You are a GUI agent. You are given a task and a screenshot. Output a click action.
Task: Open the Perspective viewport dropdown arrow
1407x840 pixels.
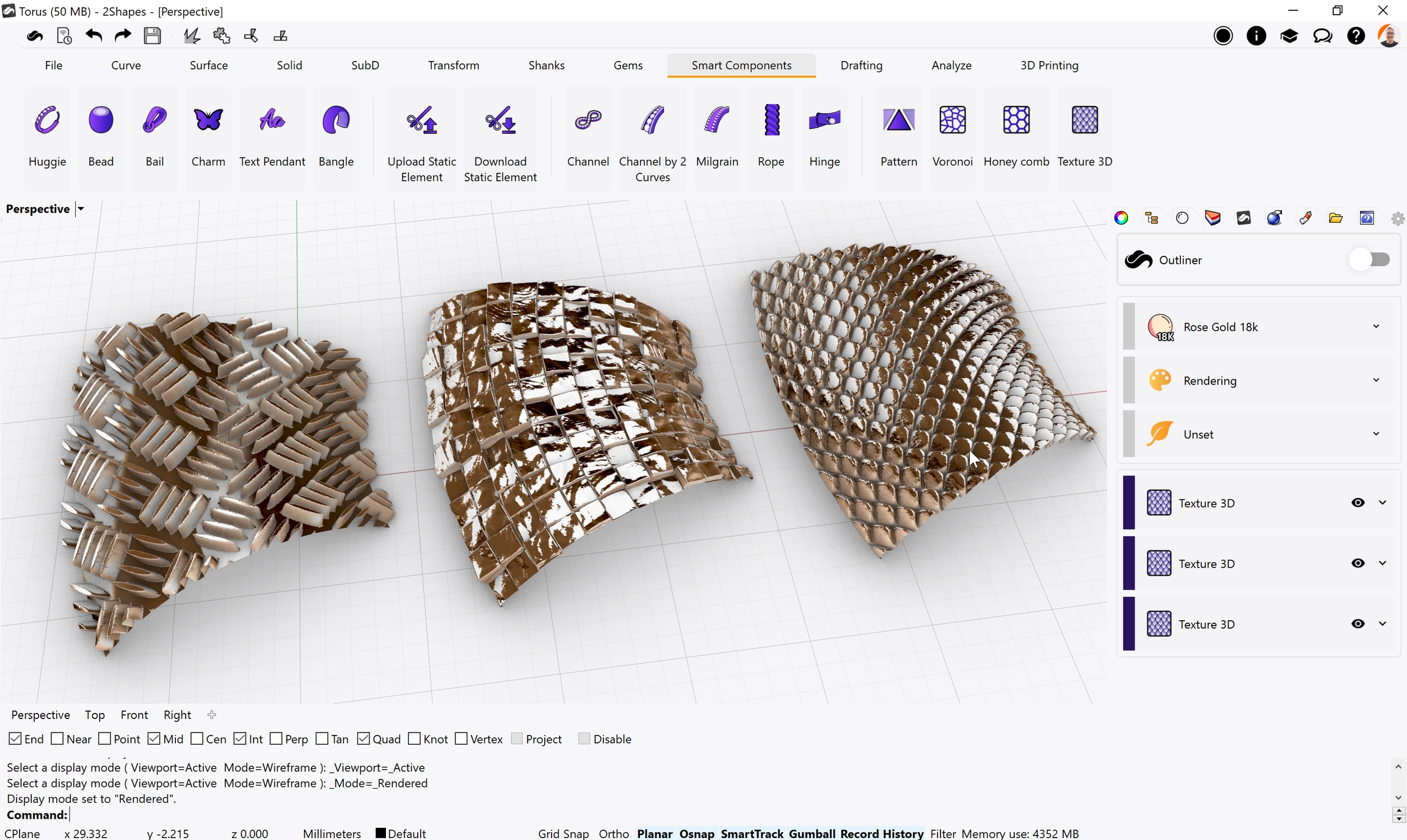coord(80,209)
